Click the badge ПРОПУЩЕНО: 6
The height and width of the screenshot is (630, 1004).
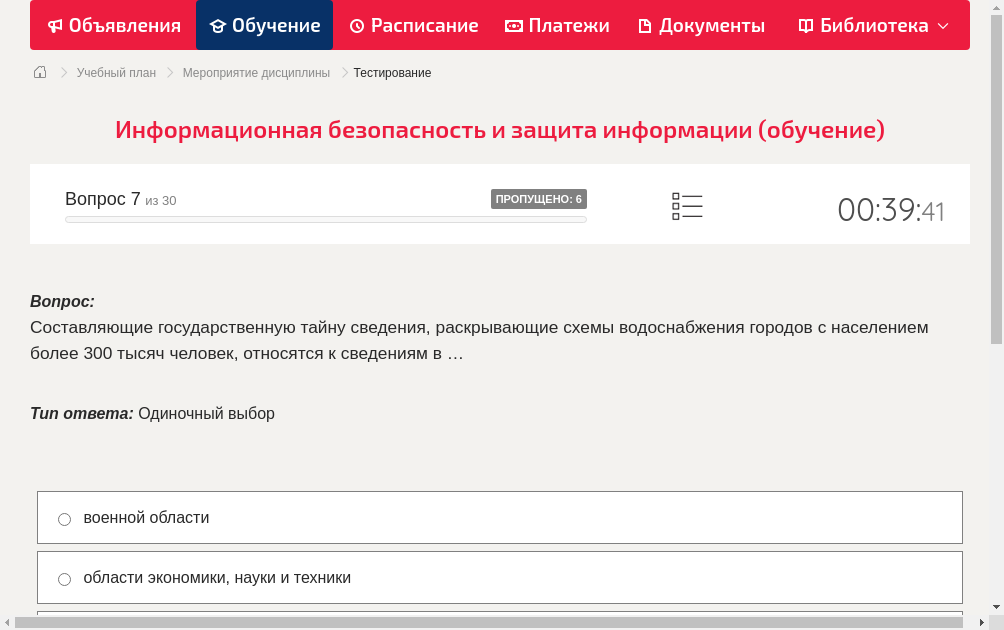point(539,199)
